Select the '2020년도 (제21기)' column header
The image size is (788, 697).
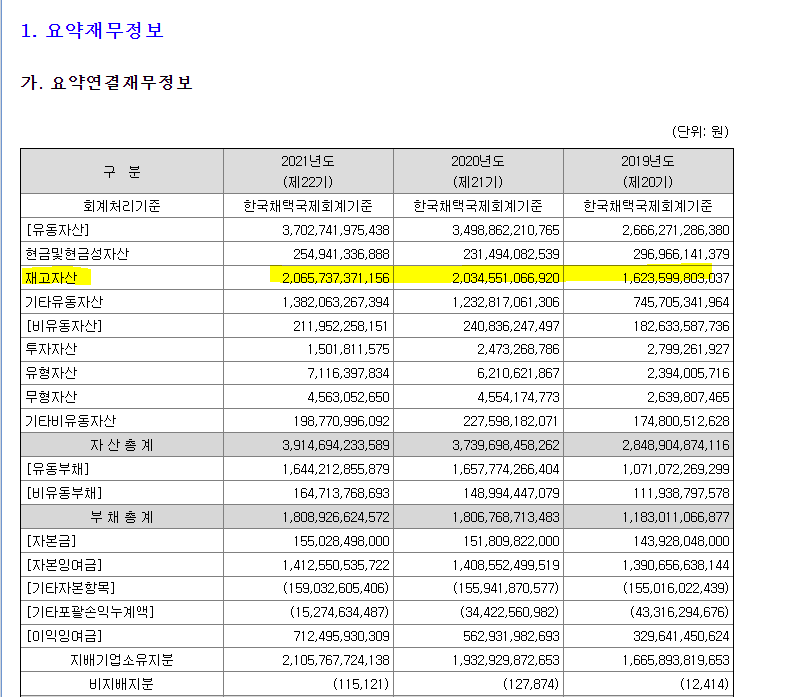tap(478, 171)
